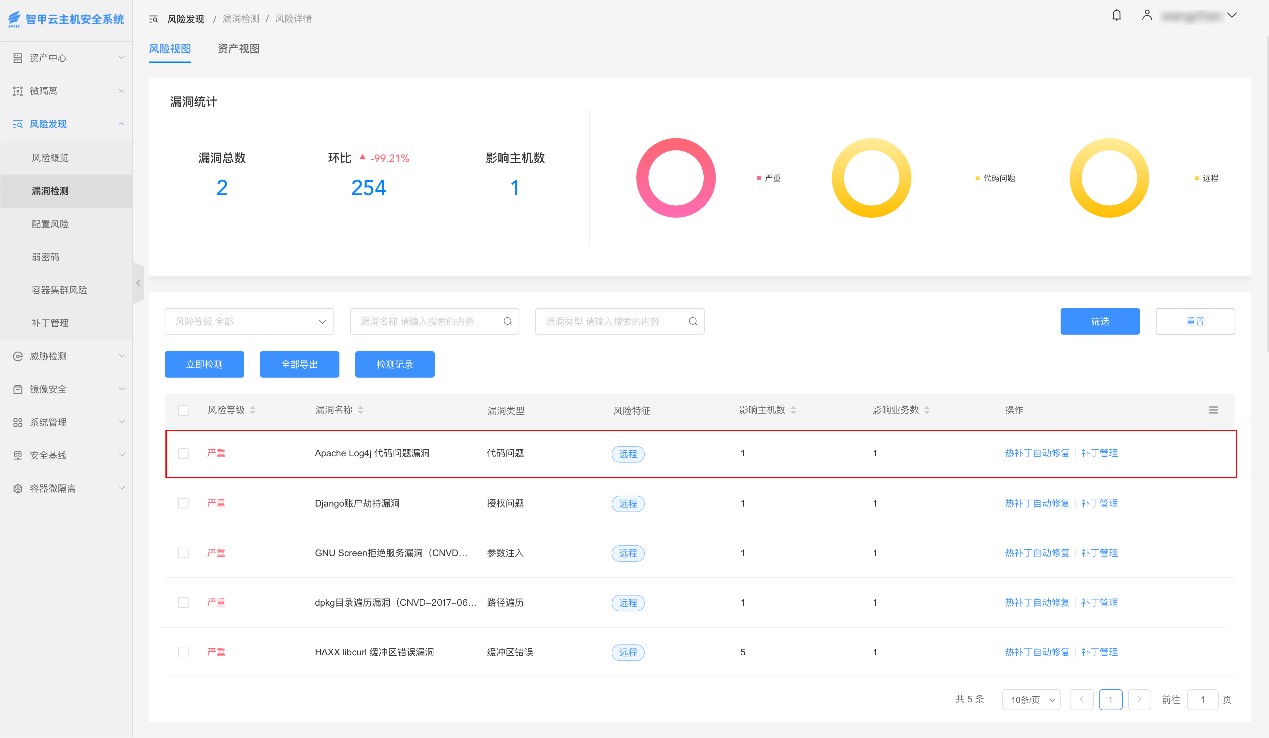Open the user account avatar icon

click(x=1148, y=16)
